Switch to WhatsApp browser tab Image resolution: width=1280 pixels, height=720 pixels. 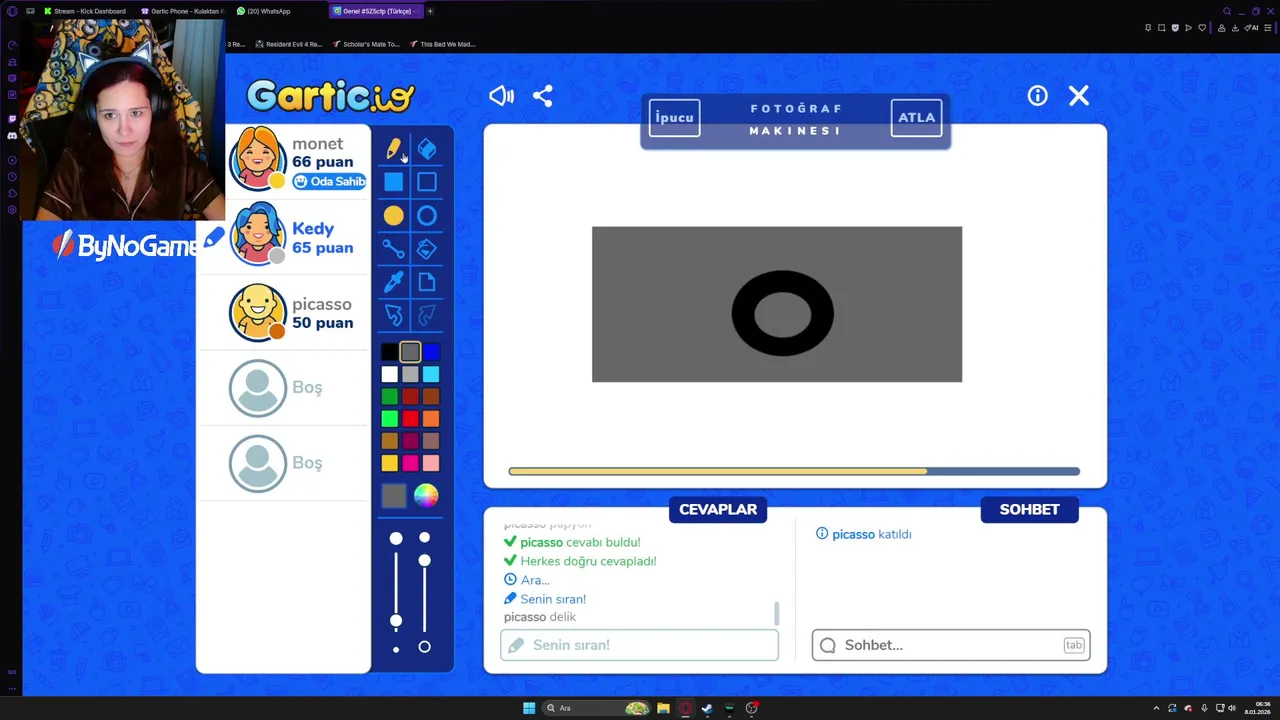pyautogui.click(x=265, y=11)
